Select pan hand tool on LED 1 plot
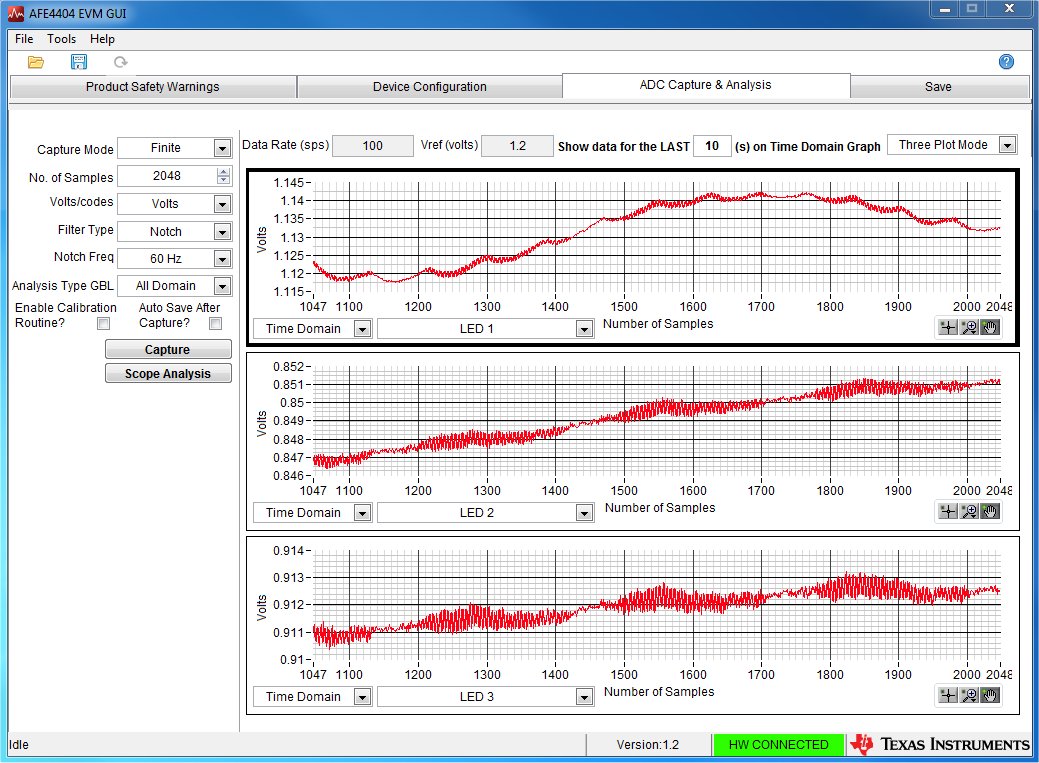The image size is (1039, 763). (989, 327)
